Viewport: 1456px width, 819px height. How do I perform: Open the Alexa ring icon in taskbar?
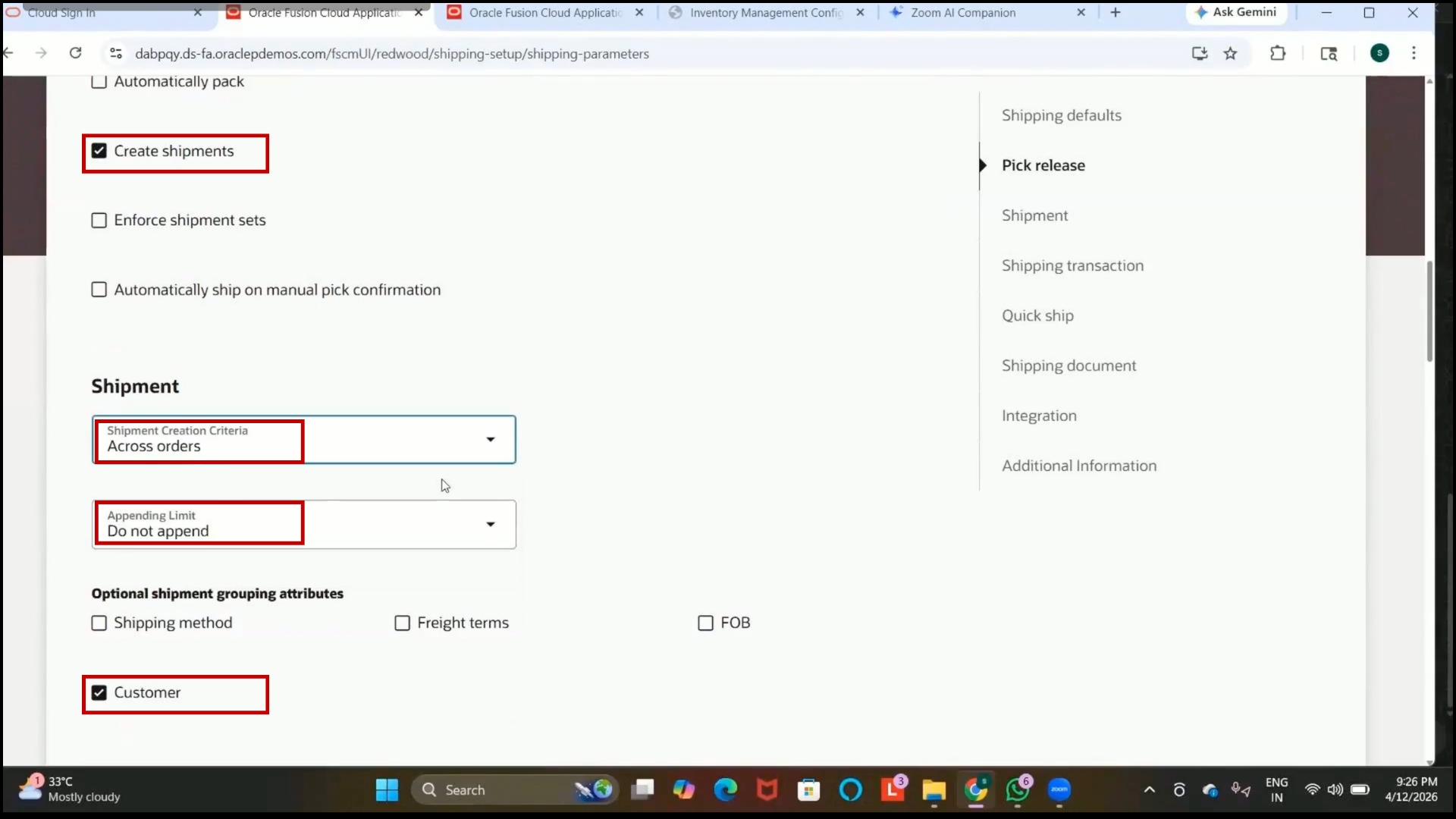tap(851, 790)
